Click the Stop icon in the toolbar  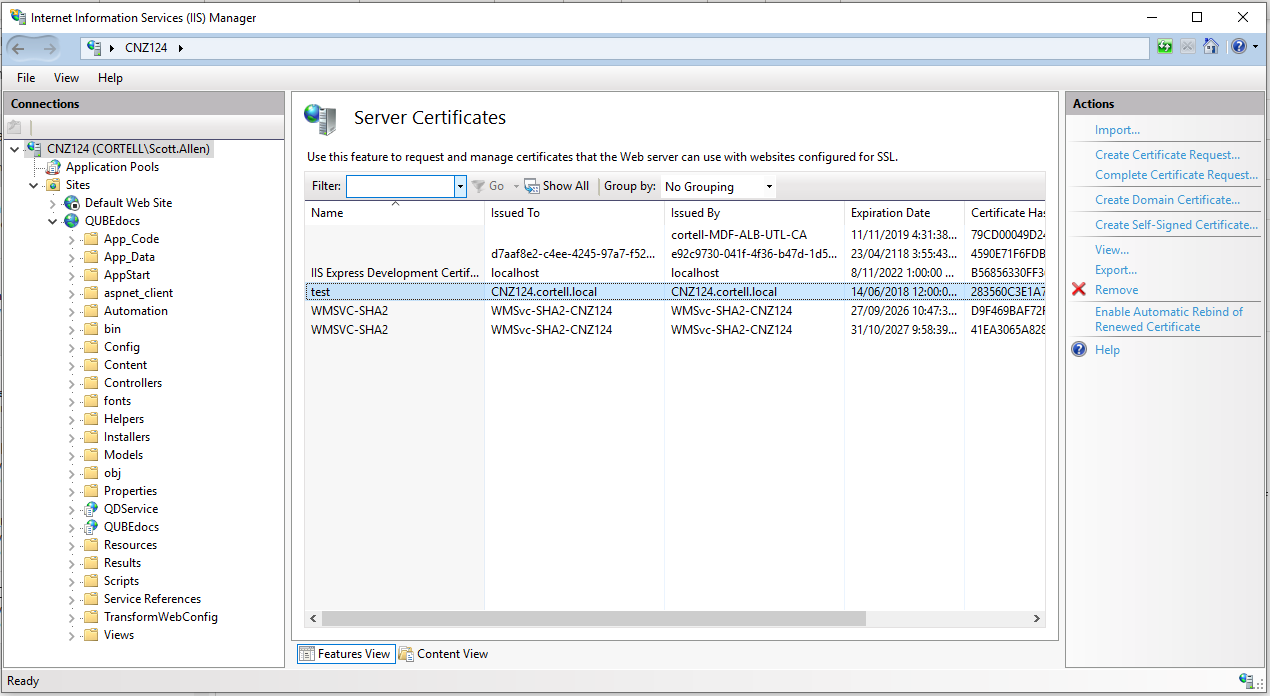tap(1188, 47)
